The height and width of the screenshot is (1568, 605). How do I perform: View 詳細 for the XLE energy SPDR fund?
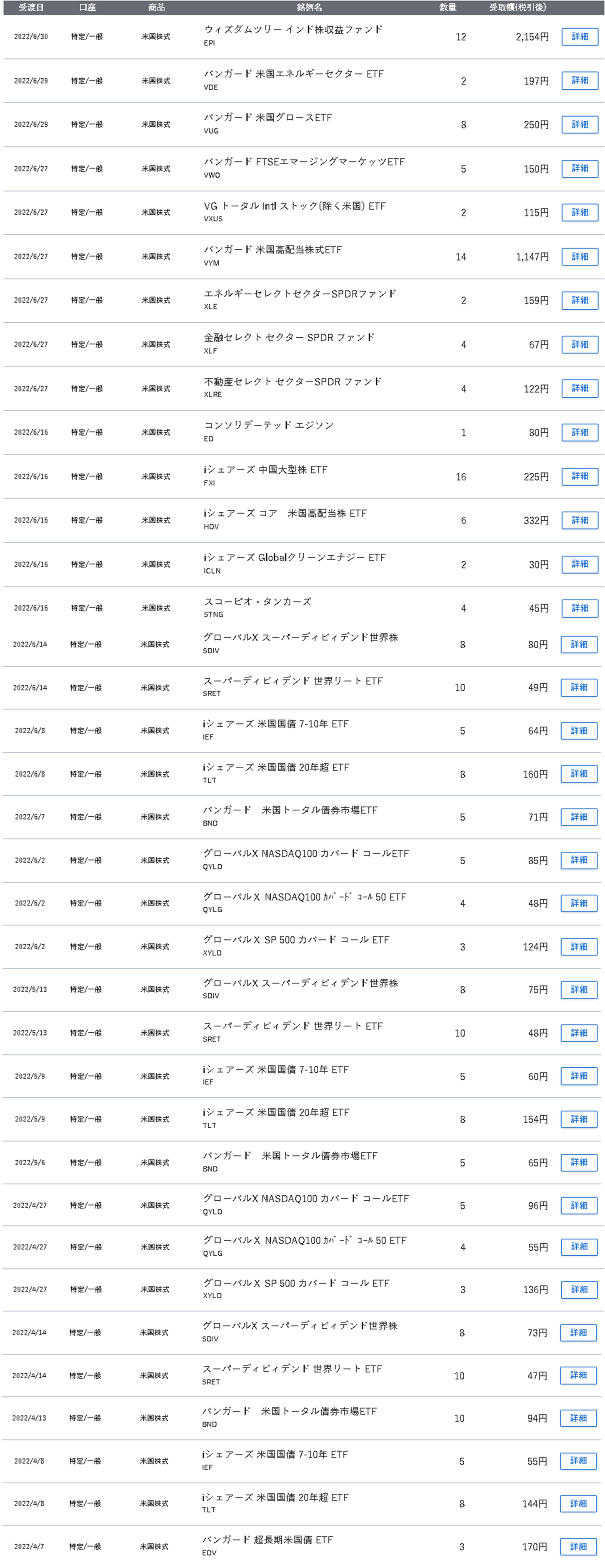580,300
